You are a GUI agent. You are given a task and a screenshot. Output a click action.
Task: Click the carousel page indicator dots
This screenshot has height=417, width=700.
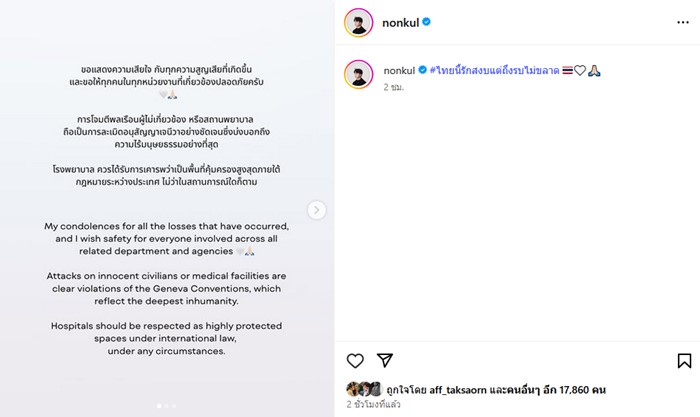167,406
